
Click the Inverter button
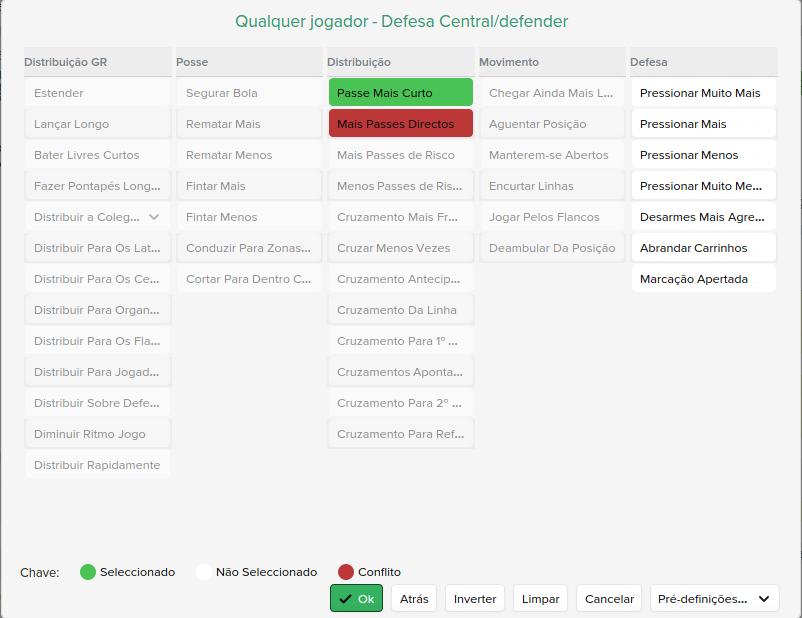click(475, 598)
